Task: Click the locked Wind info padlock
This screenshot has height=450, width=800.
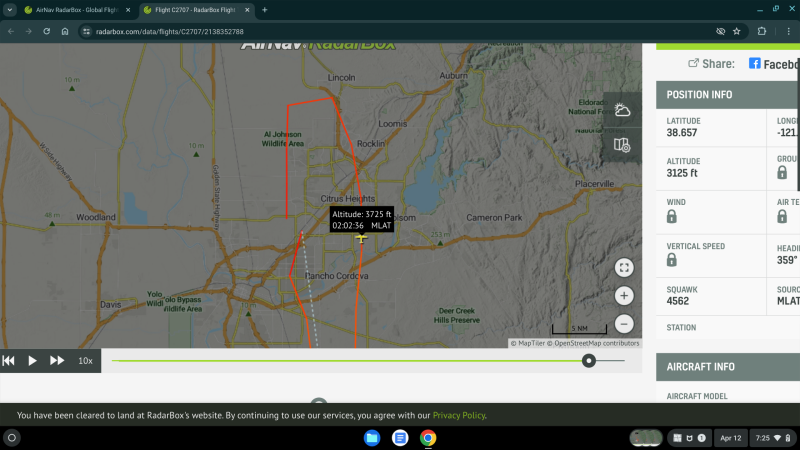Action: click(x=671, y=217)
